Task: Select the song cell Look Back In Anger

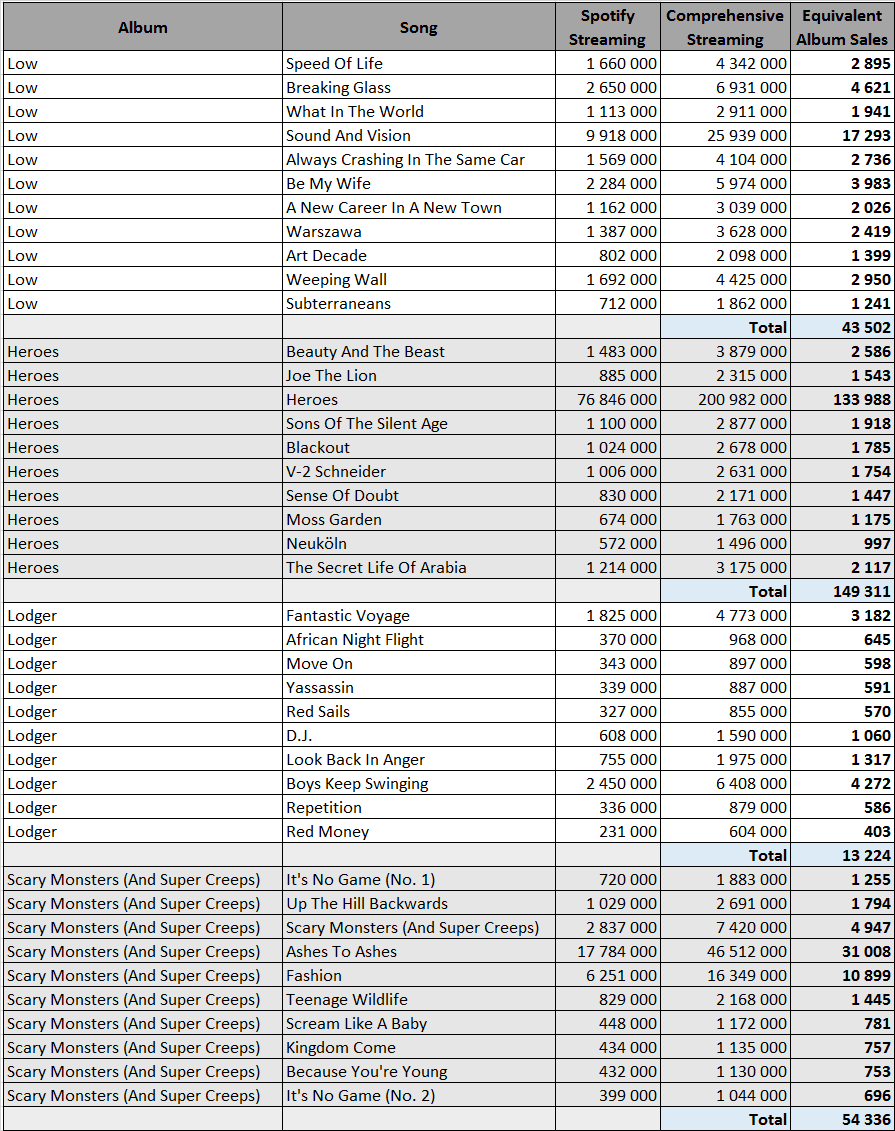Action: pyautogui.click(x=419, y=759)
